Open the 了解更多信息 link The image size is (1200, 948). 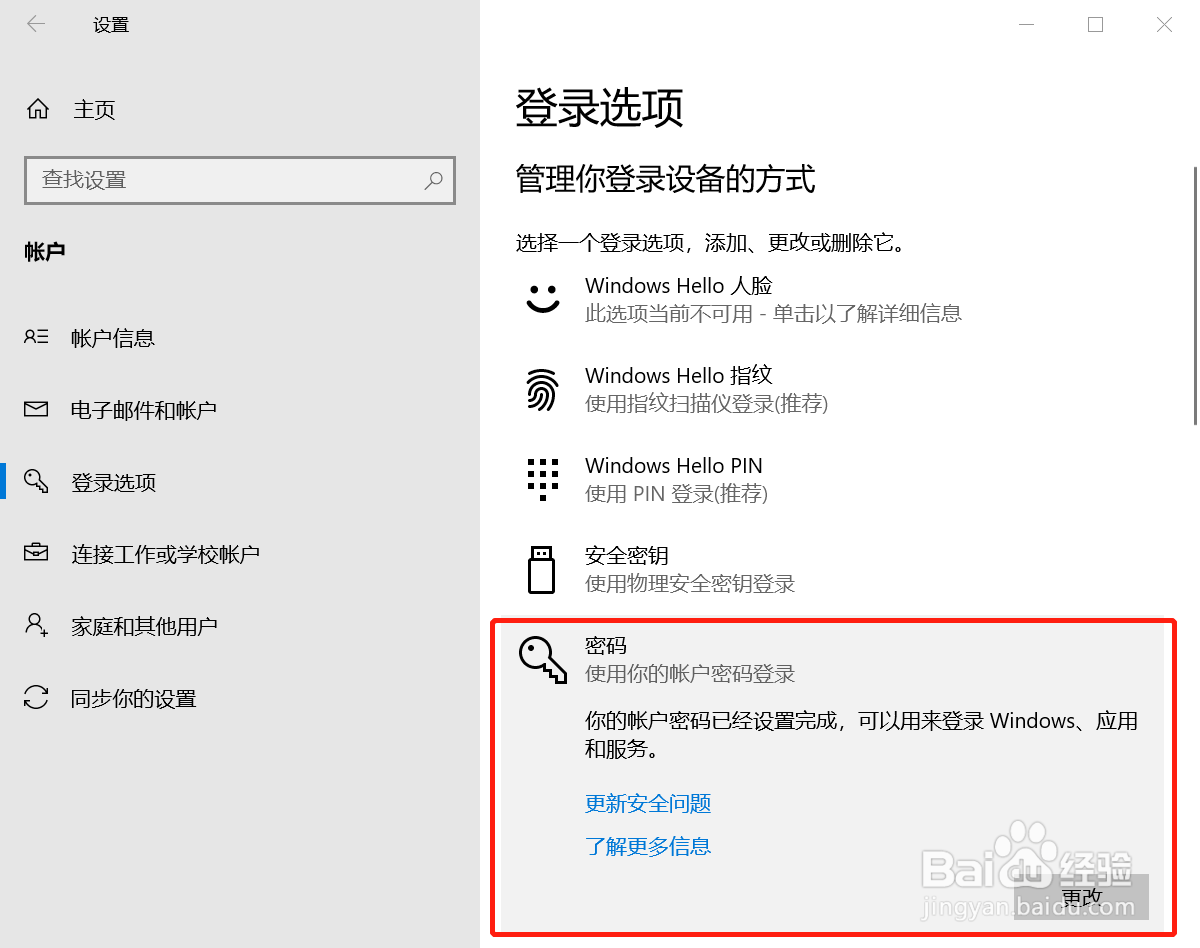click(648, 846)
